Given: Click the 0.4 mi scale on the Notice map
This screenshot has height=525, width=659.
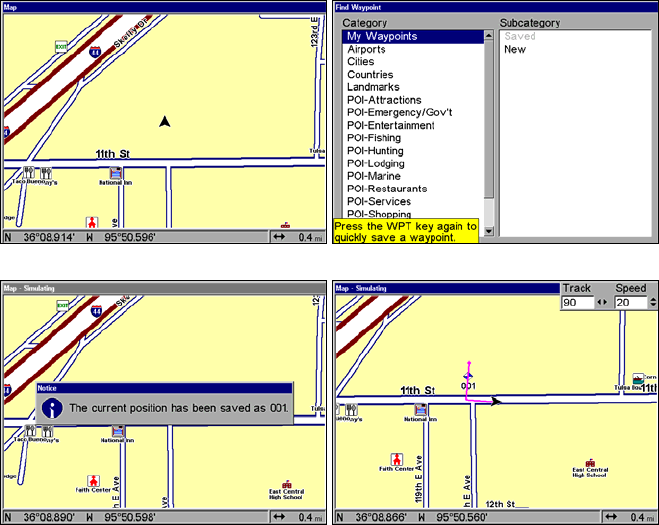Looking at the screenshot, I should point(311,517).
